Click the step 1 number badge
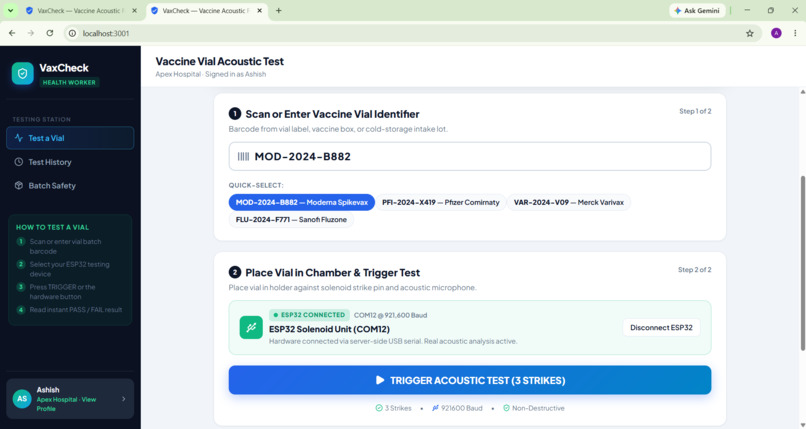The height and width of the screenshot is (429, 806). 234,114
